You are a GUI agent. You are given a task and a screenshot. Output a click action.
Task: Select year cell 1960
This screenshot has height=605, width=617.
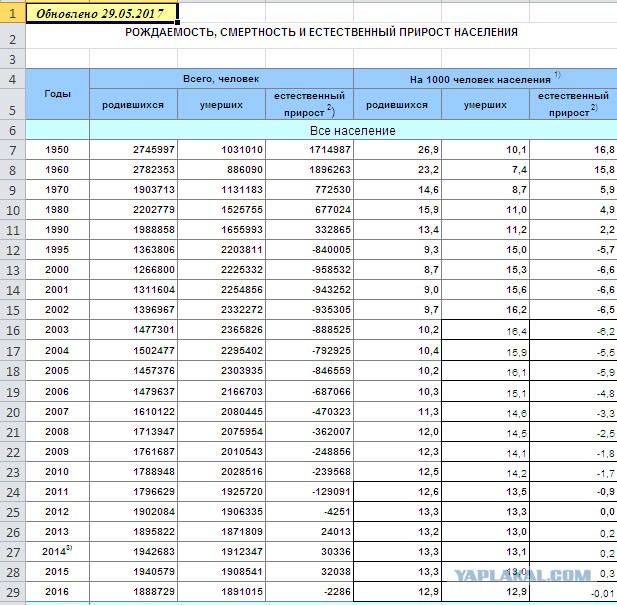pyautogui.click(x=57, y=170)
